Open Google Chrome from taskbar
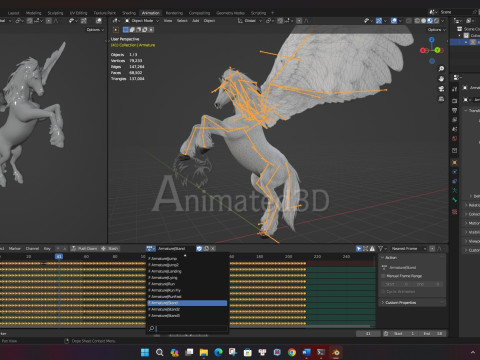Image resolution: width=480 pixels, height=360 pixels. (x=292, y=352)
